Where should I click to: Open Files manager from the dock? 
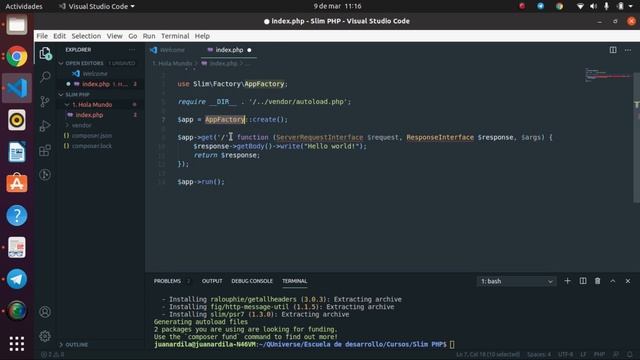pyautogui.click(x=17, y=25)
